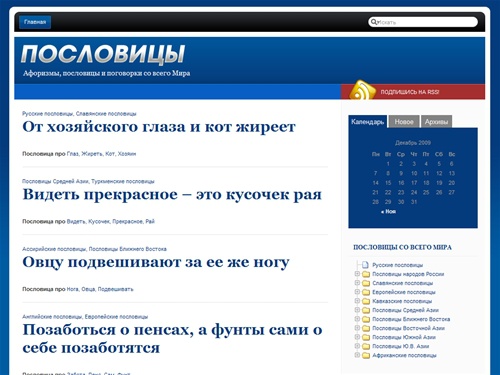500x375 pixels.
Task: Go to previous month « Ноя
Action: tap(388, 211)
